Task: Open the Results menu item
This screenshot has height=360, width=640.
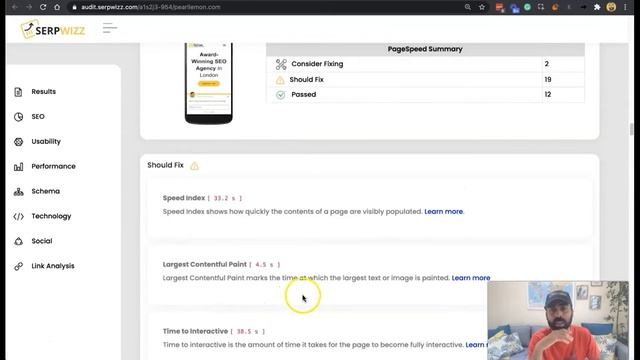Action: point(44,92)
